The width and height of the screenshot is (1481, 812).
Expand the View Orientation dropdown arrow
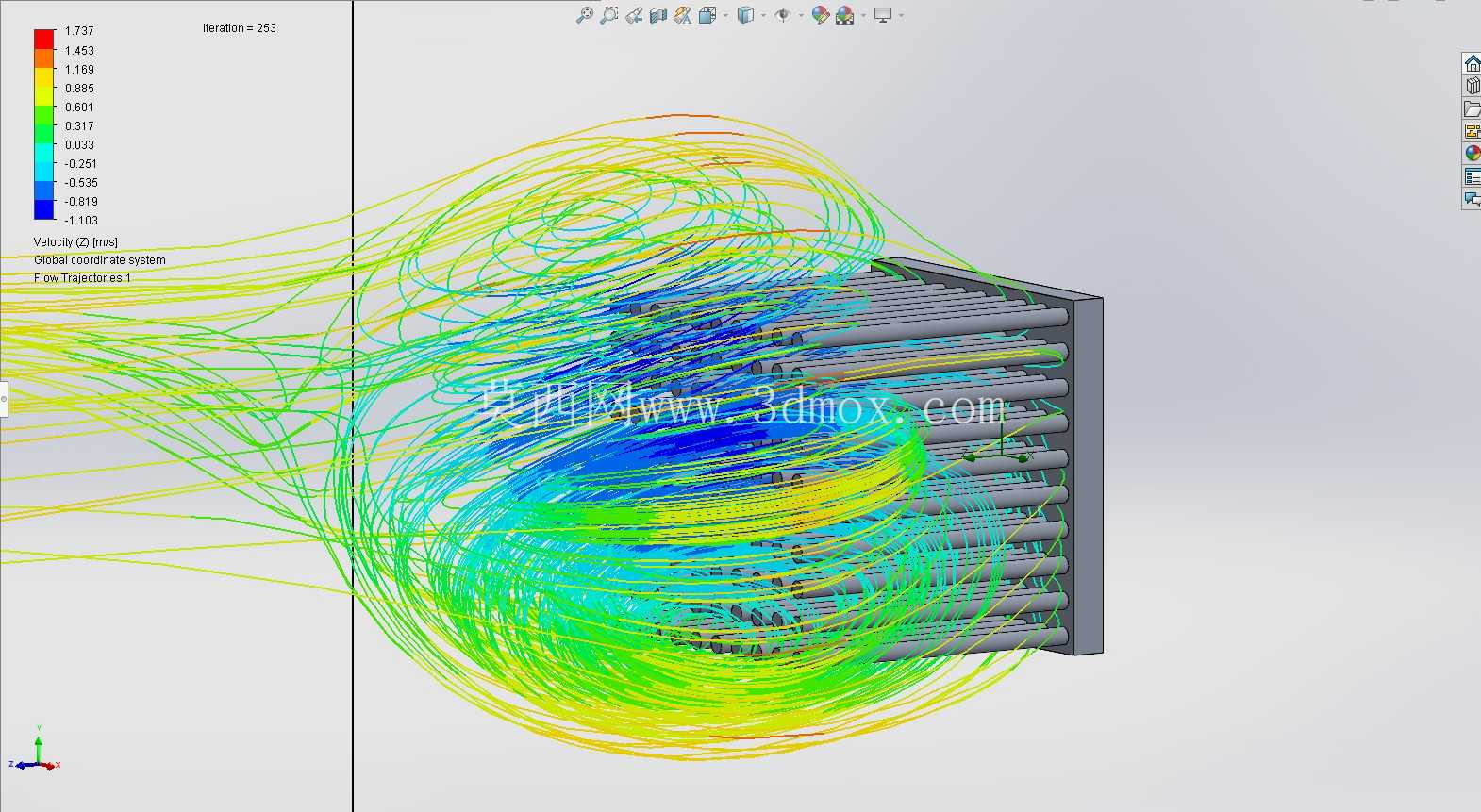[725, 16]
